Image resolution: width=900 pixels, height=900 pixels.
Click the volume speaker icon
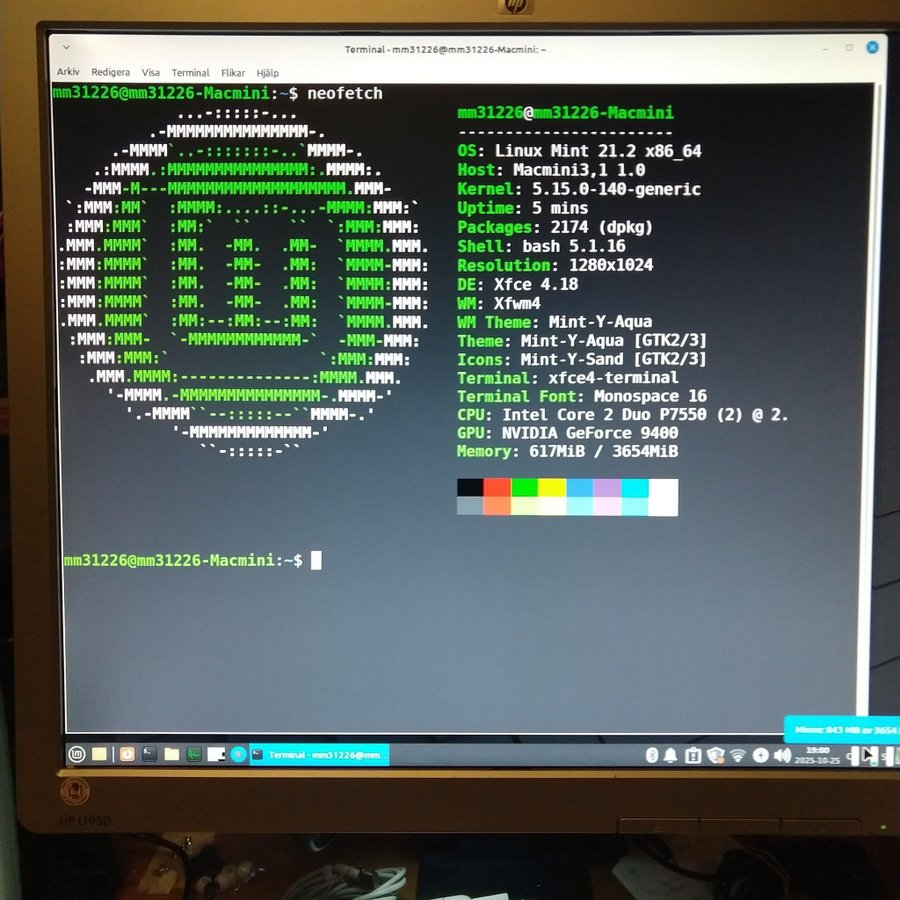(x=782, y=755)
